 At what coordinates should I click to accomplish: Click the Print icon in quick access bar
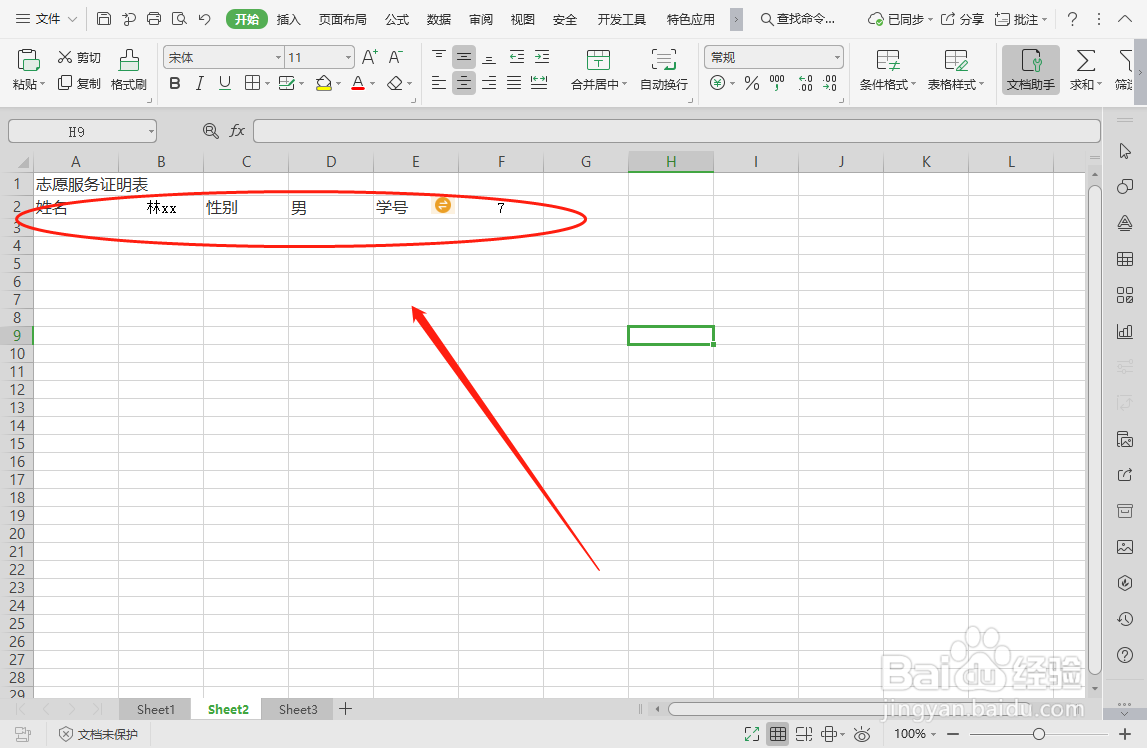(x=154, y=19)
